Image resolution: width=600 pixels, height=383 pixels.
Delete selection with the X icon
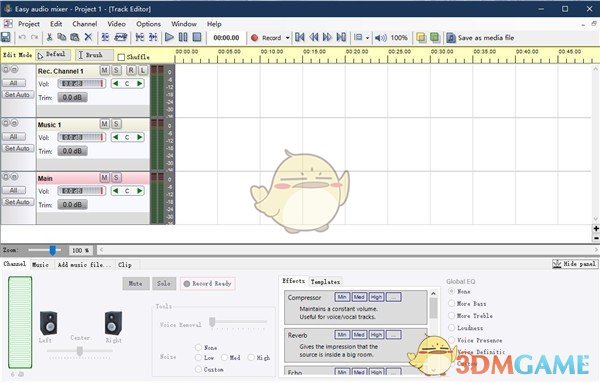point(88,37)
